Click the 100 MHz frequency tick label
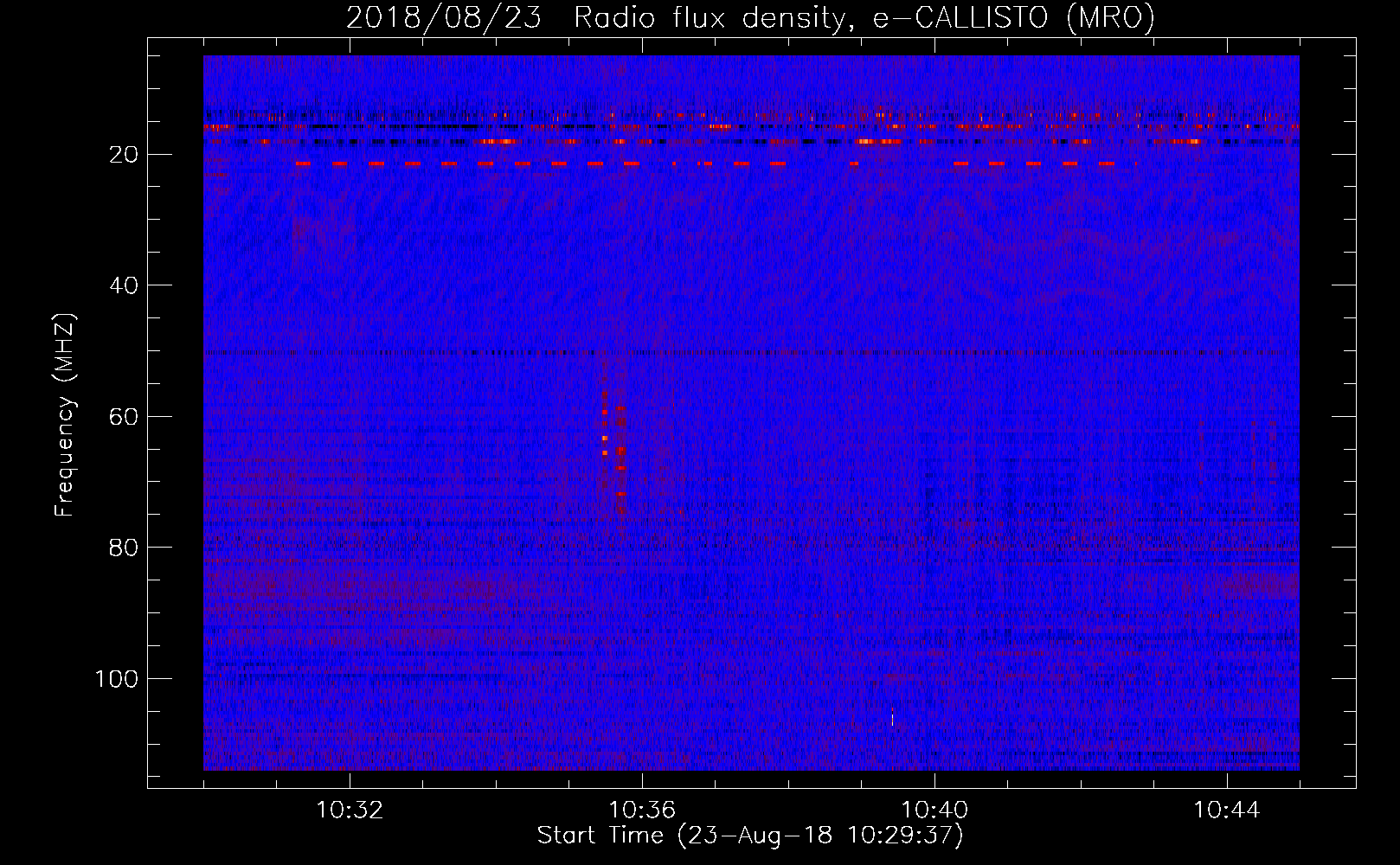Viewport: 1400px width, 865px height. pos(117,679)
